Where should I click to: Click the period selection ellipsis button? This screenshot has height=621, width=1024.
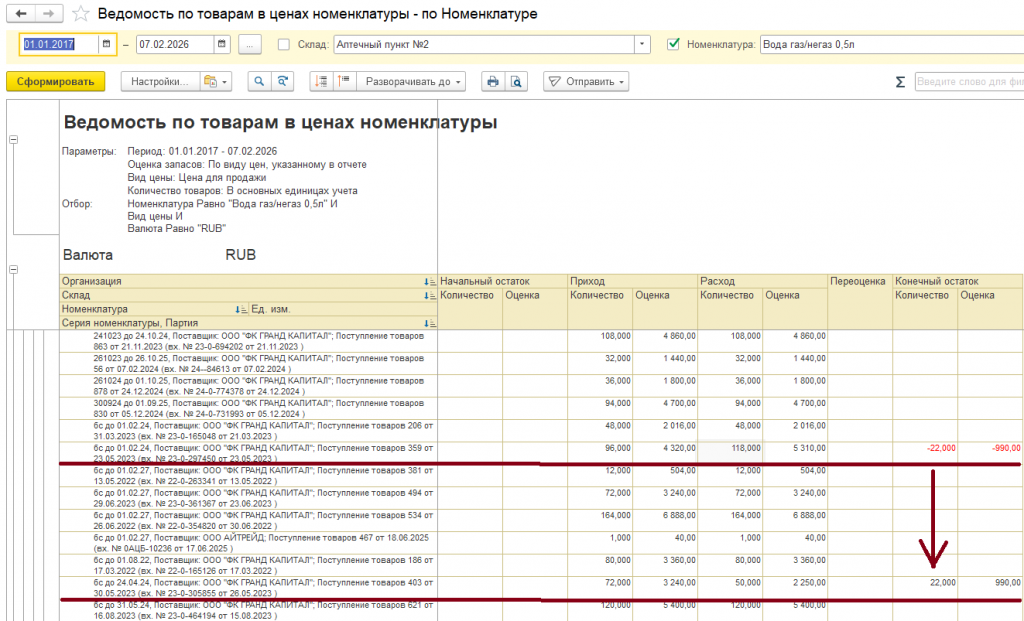pos(250,45)
